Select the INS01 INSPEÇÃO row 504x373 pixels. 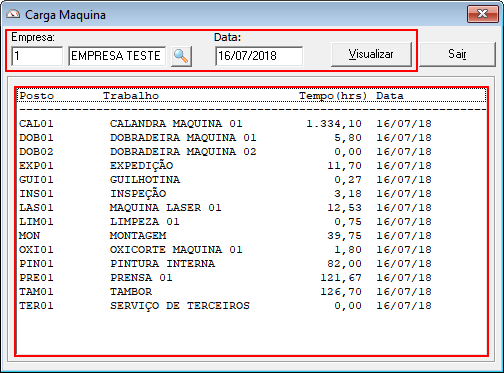(x=252, y=194)
